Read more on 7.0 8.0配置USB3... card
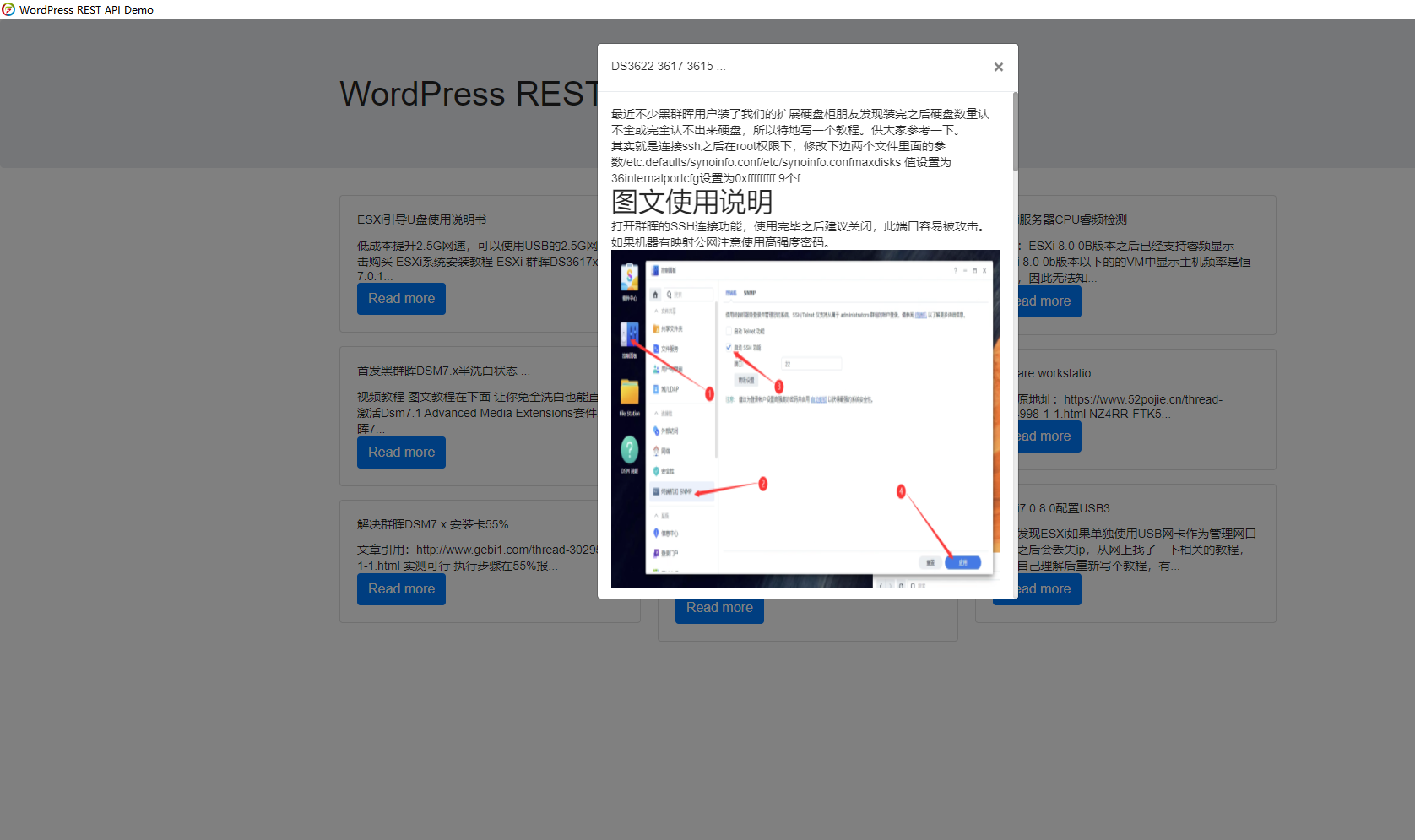 1049,589
